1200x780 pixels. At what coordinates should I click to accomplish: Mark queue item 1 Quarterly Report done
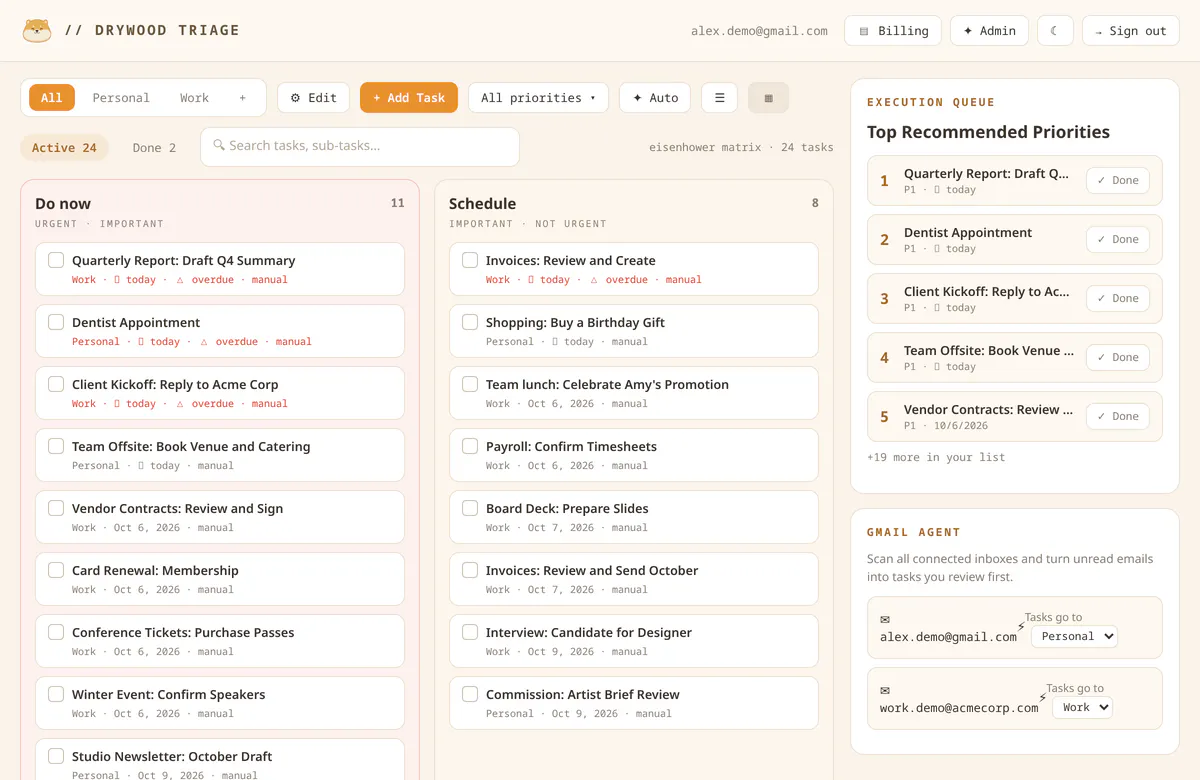pyautogui.click(x=1118, y=180)
